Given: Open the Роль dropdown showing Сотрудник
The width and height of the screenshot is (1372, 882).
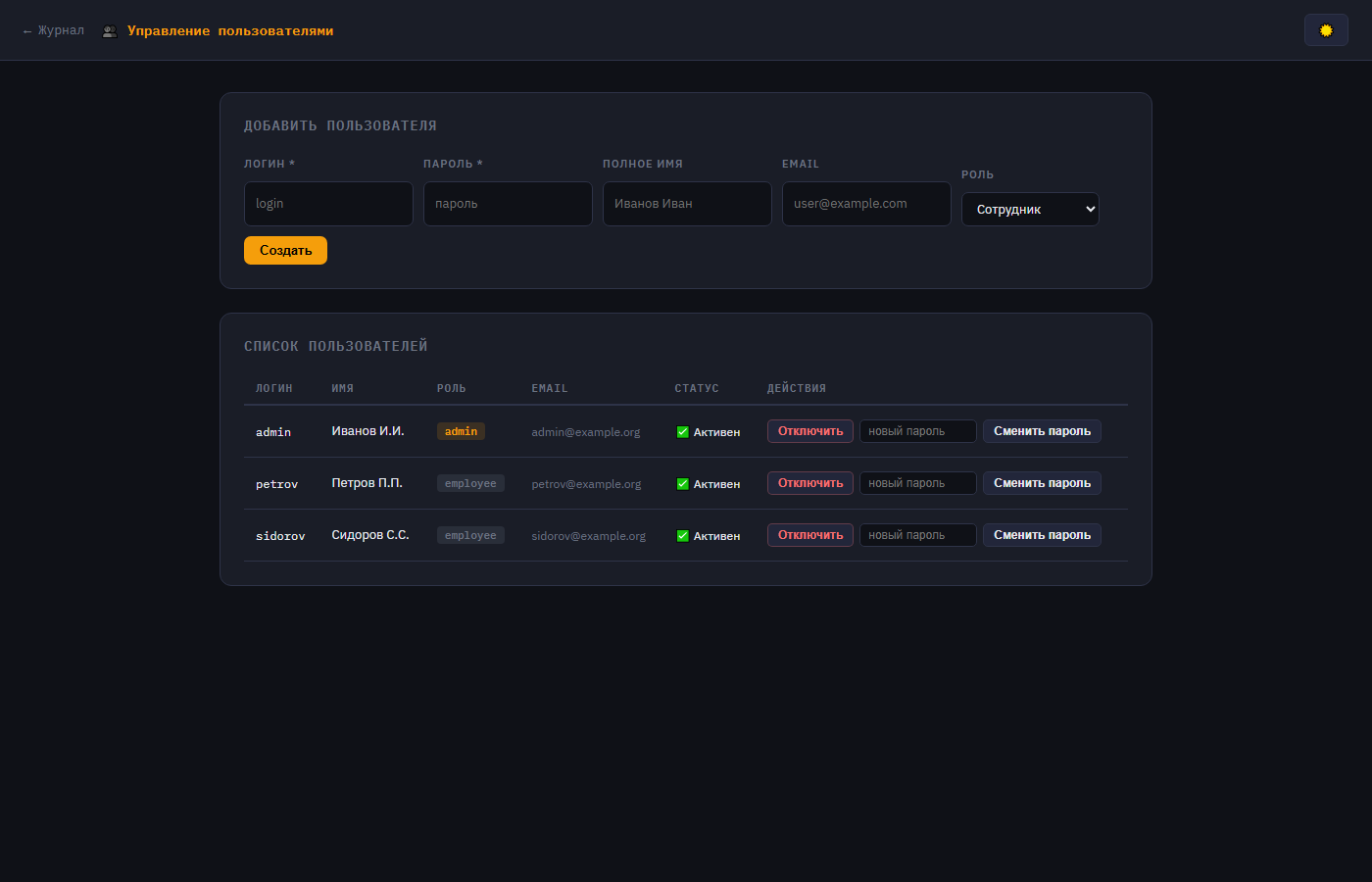Looking at the screenshot, I should click(x=1030, y=210).
